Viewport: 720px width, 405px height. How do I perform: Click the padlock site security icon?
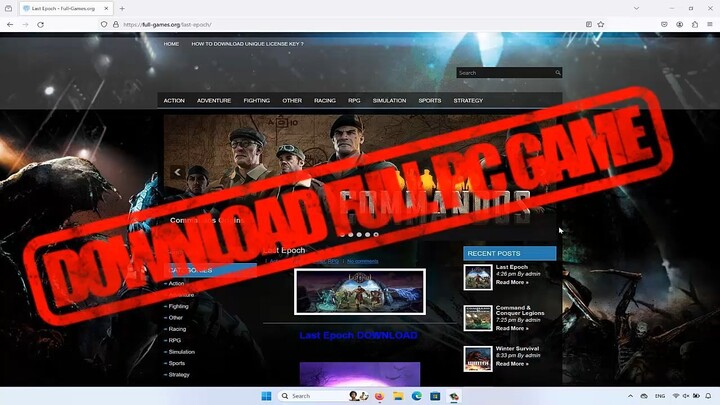[x=116, y=24]
